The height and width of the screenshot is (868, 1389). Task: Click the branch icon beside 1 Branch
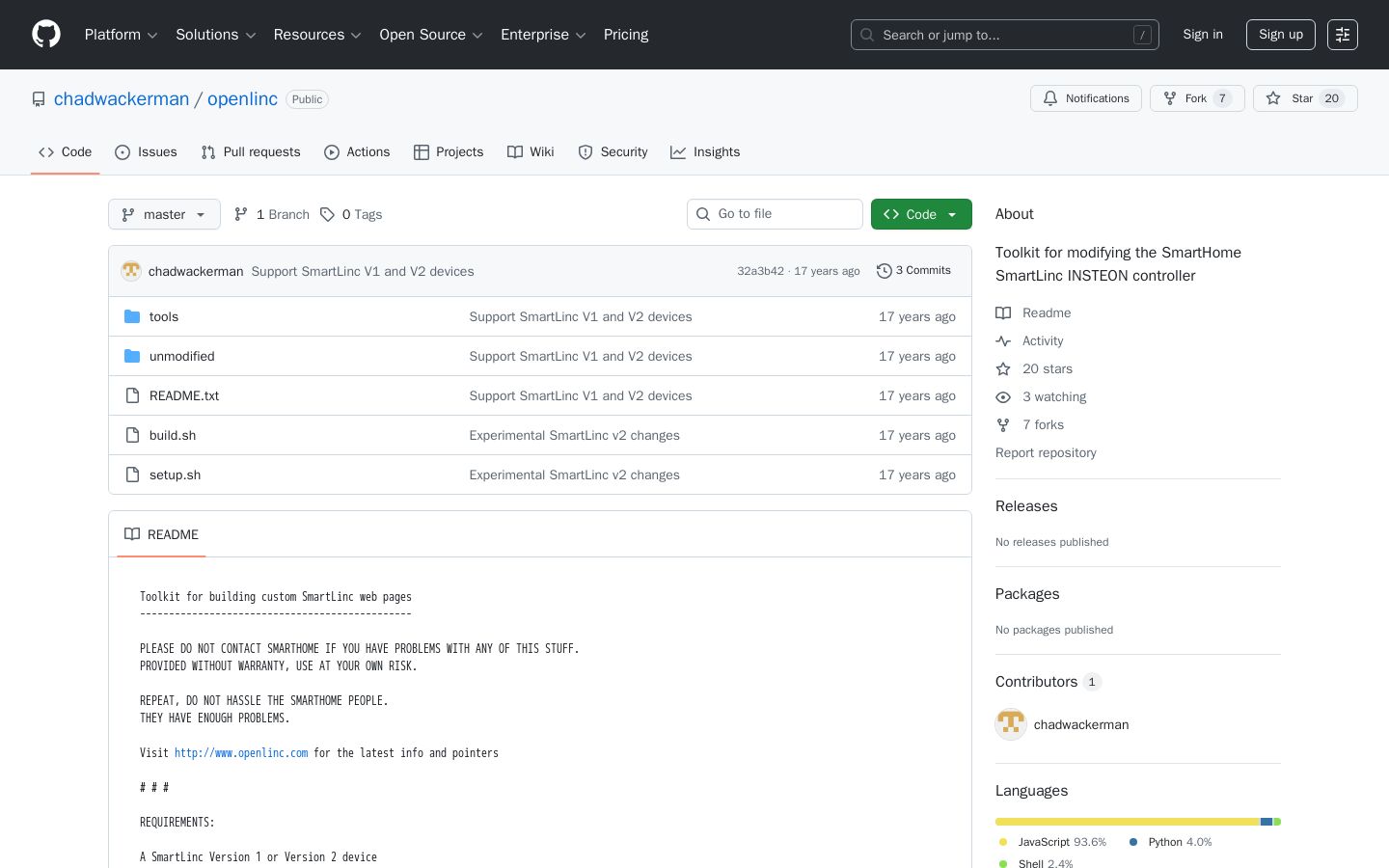(x=241, y=214)
